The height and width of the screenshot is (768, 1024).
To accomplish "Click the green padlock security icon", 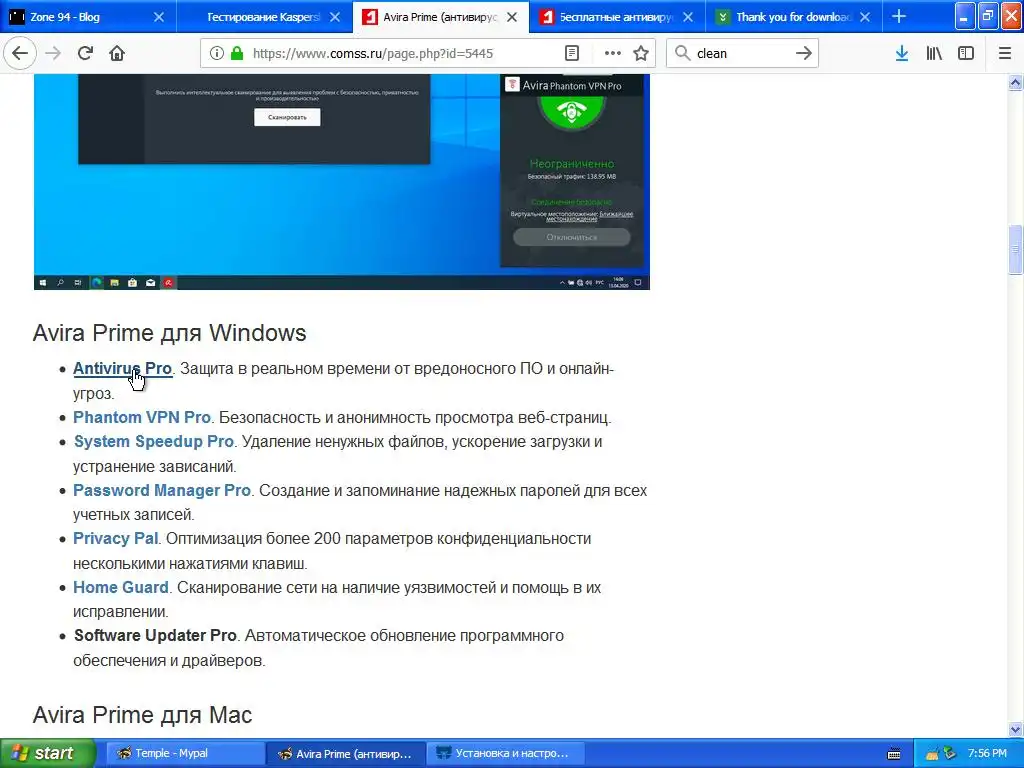I will click(x=237, y=53).
